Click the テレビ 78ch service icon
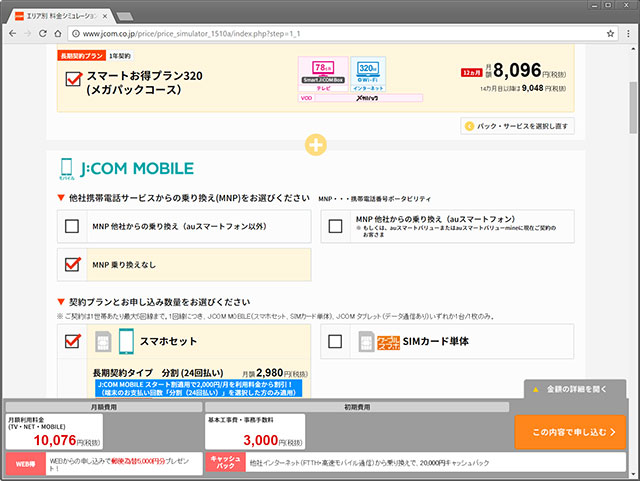The image size is (640, 481). pos(323,74)
